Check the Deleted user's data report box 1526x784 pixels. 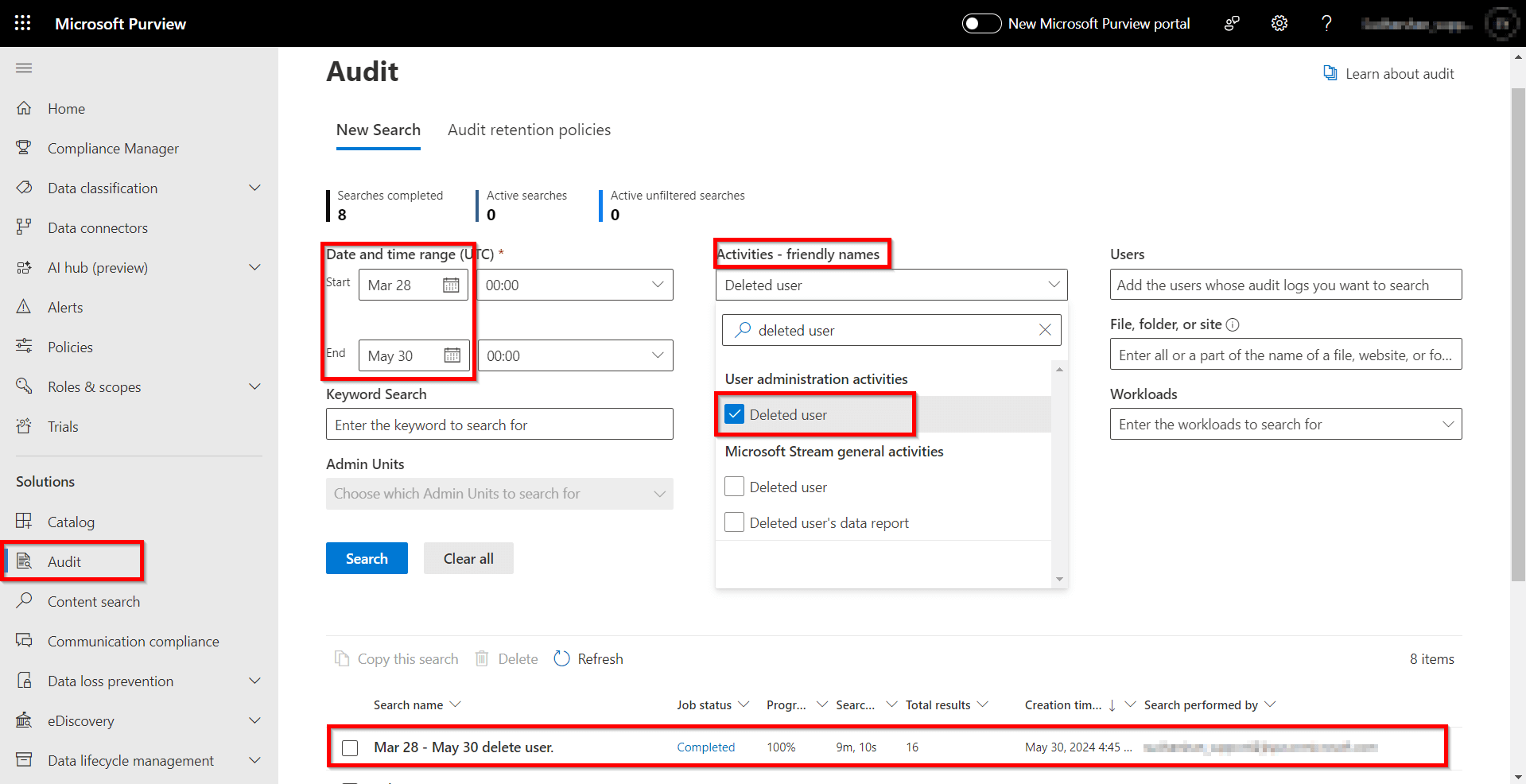735,522
